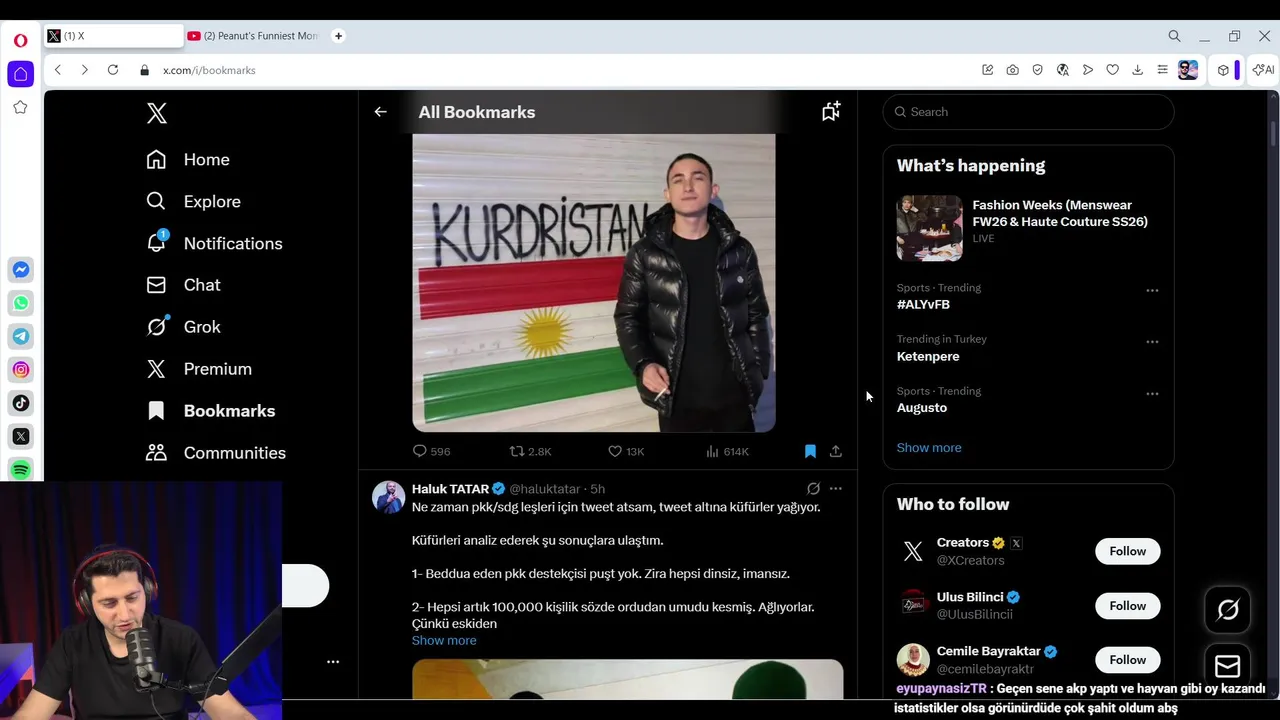Viewport: 1280px width, 720px height.
Task: Open Messenger in Opera sidebar
Action: [20, 270]
